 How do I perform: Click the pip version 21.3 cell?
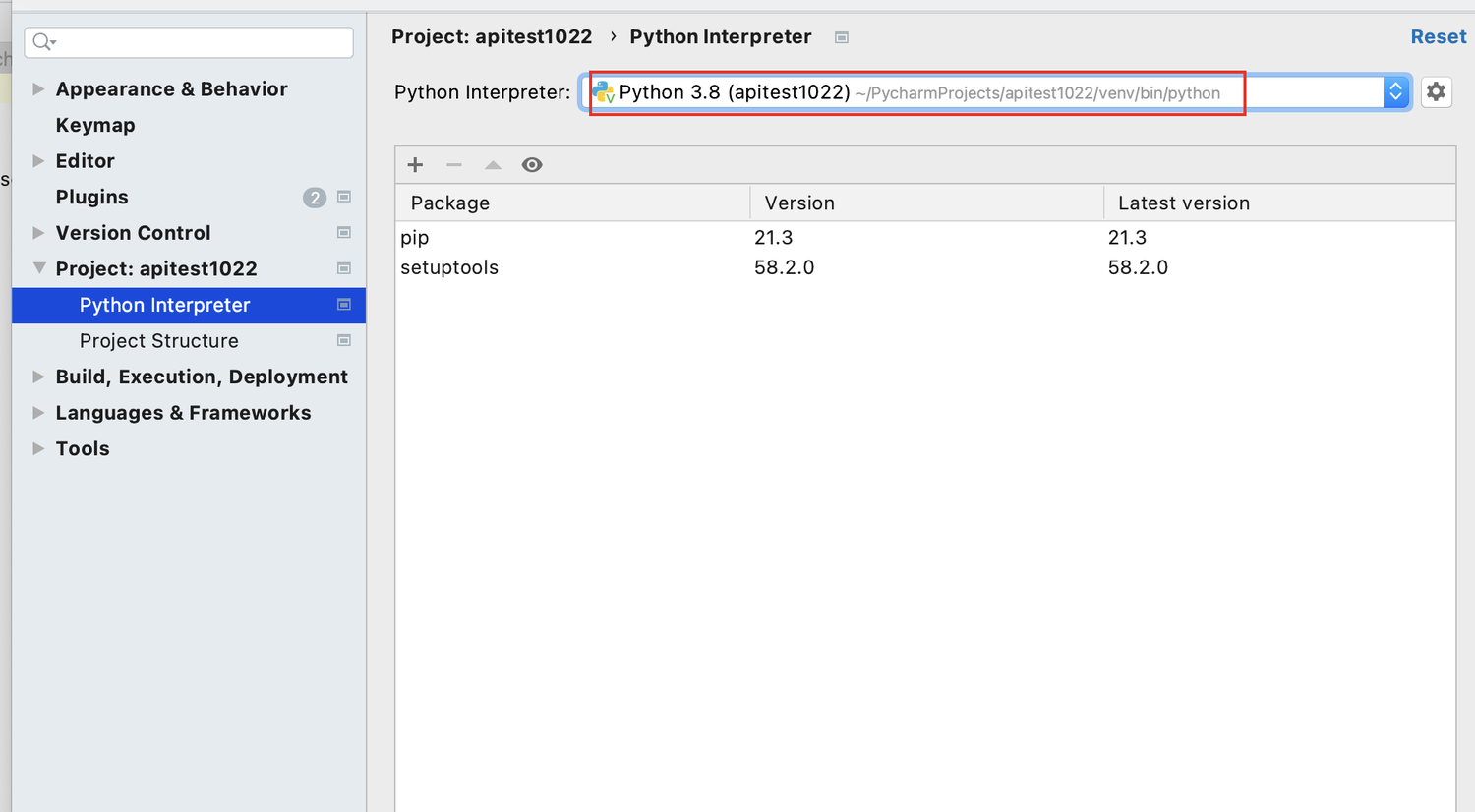773,237
